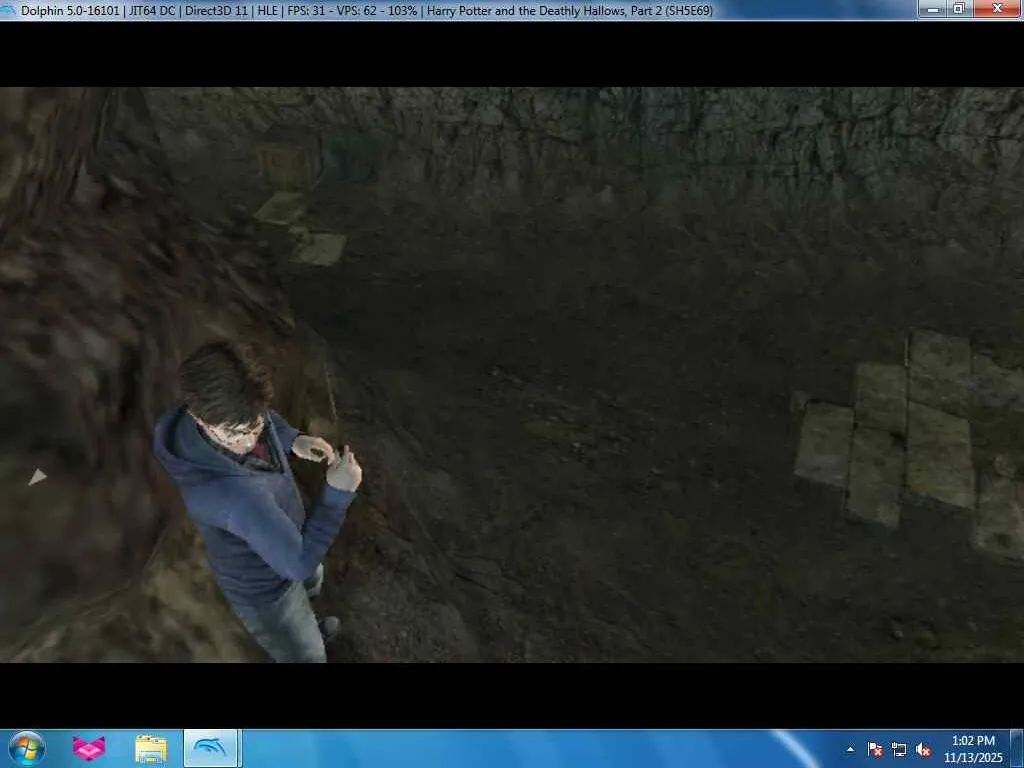Click the small white triangle cursor in game
The height and width of the screenshot is (768, 1024).
[37, 477]
